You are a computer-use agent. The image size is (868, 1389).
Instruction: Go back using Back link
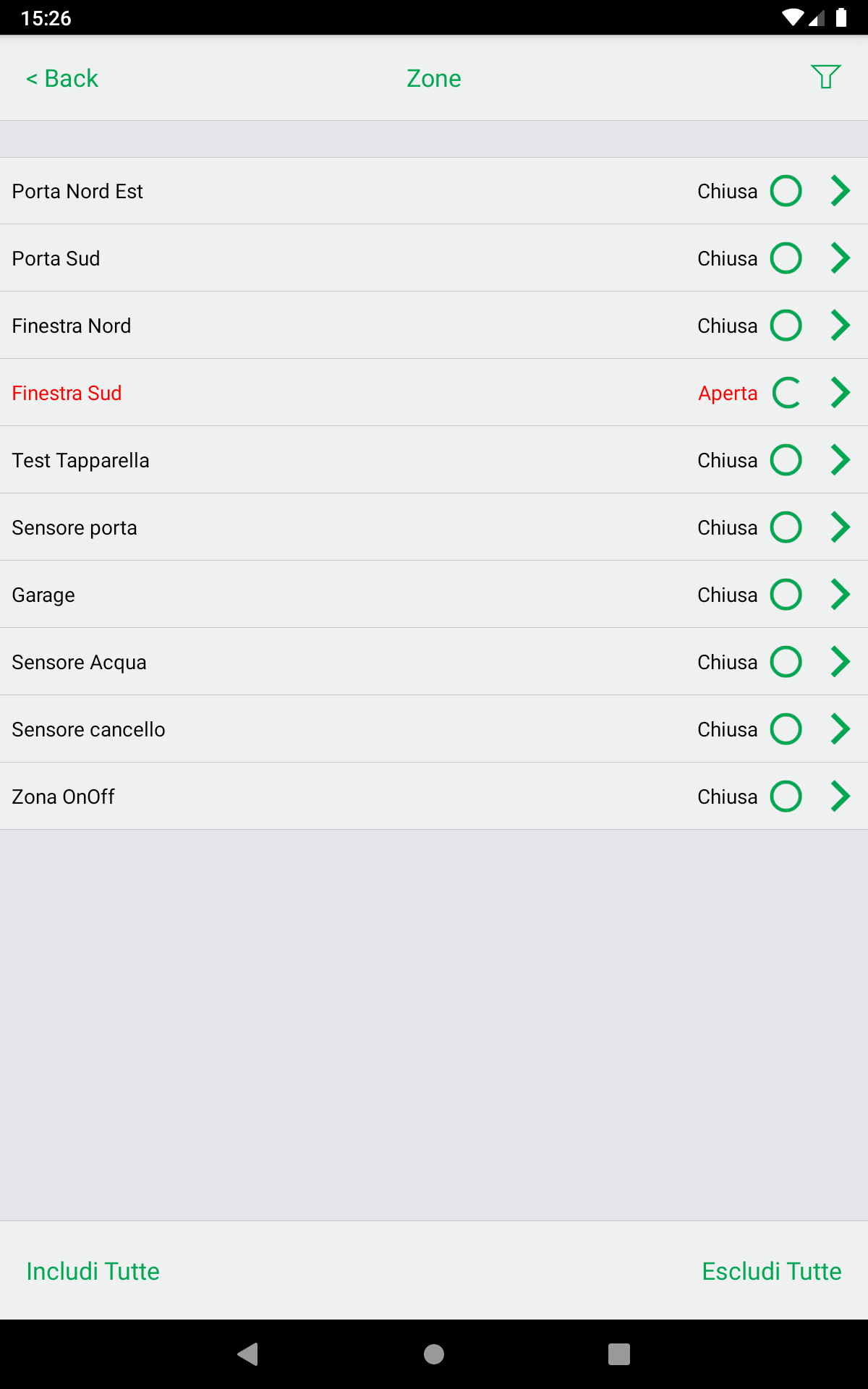(x=62, y=78)
